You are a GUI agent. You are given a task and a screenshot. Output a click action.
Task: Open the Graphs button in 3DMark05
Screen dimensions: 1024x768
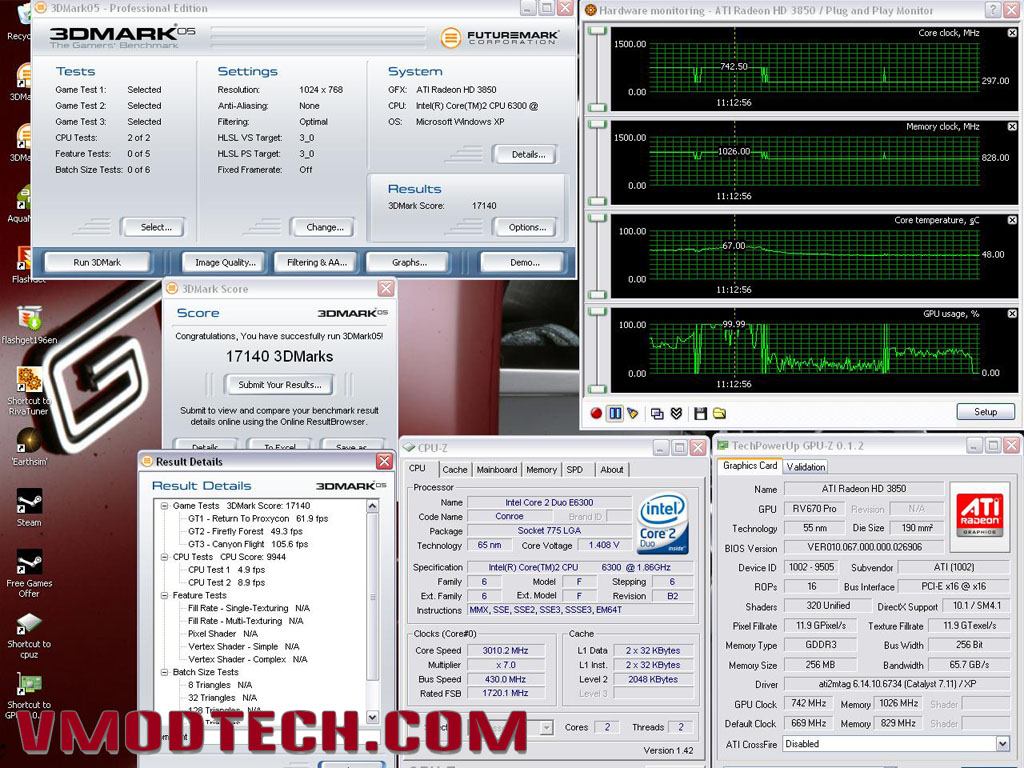[x=409, y=262]
